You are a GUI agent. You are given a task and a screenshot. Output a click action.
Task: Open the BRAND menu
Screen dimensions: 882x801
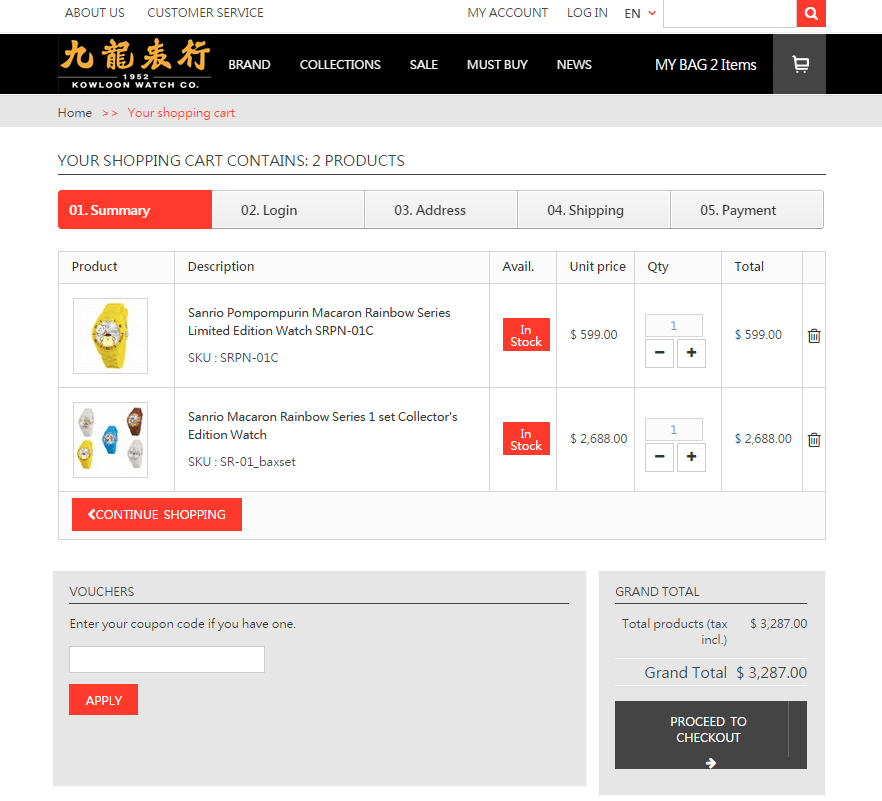tap(249, 65)
